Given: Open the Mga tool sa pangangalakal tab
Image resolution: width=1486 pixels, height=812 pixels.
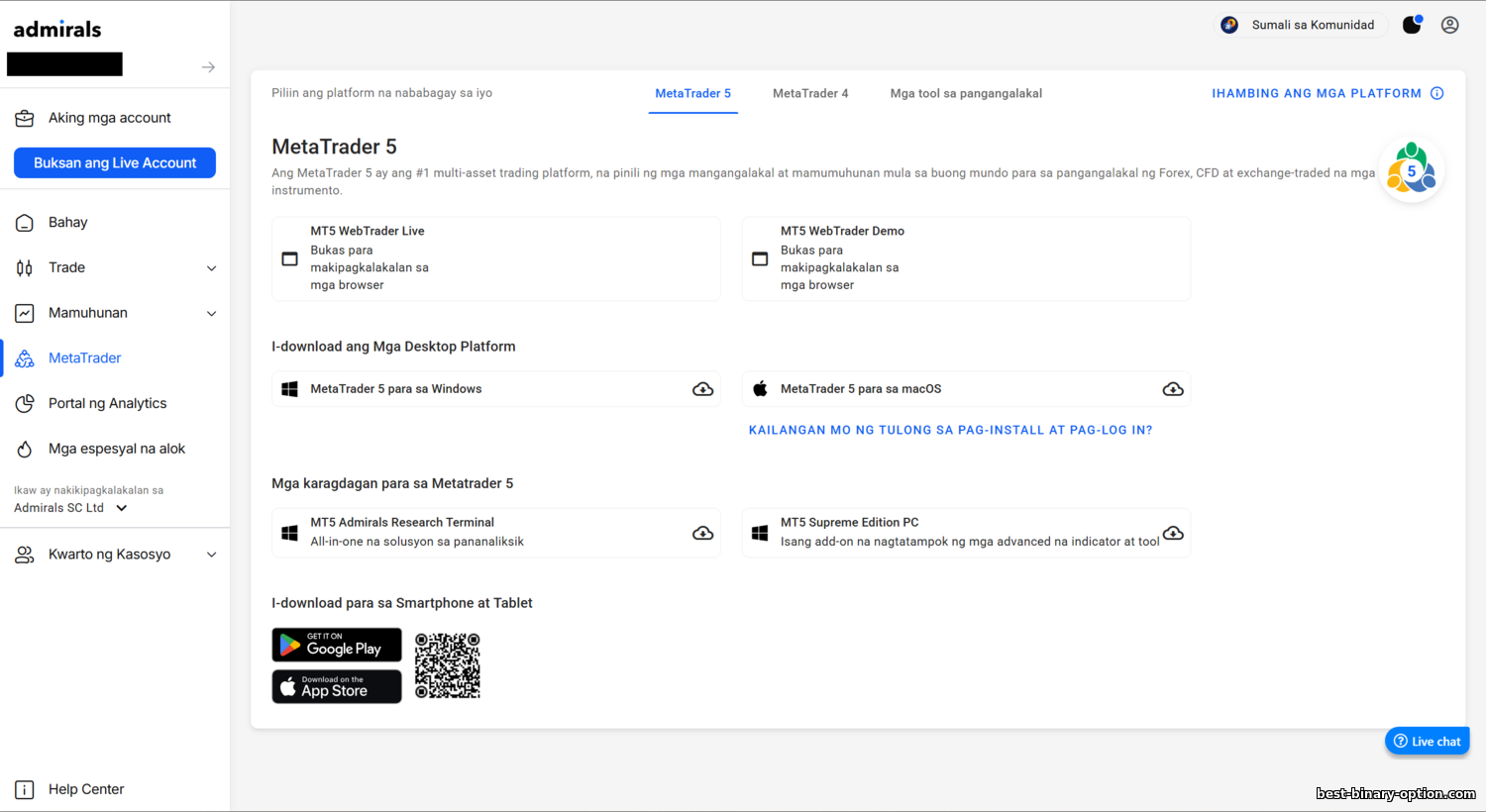Looking at the screenshot, I should click(965, 93).
